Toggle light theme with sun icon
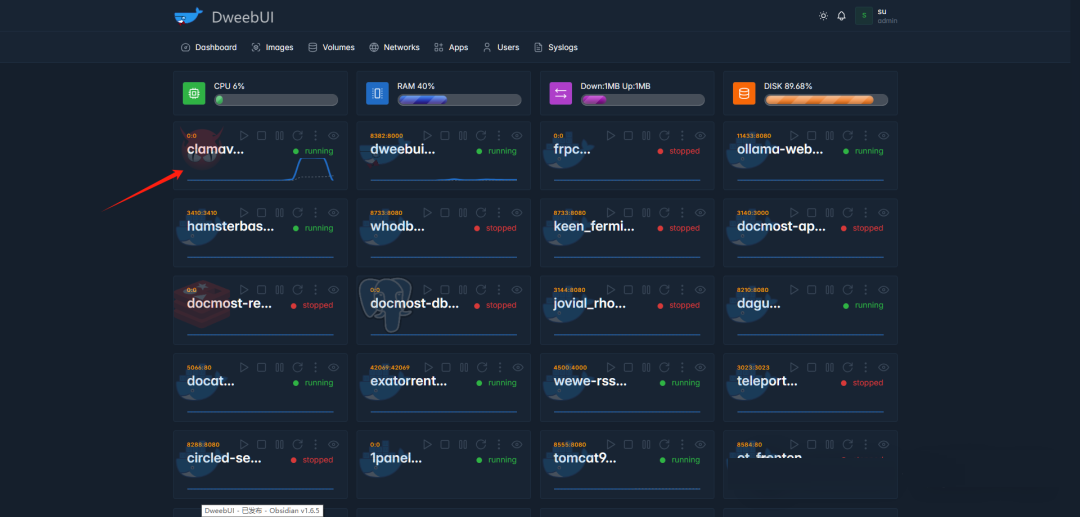The image size is (1080, 517). [x=823, y=16]
